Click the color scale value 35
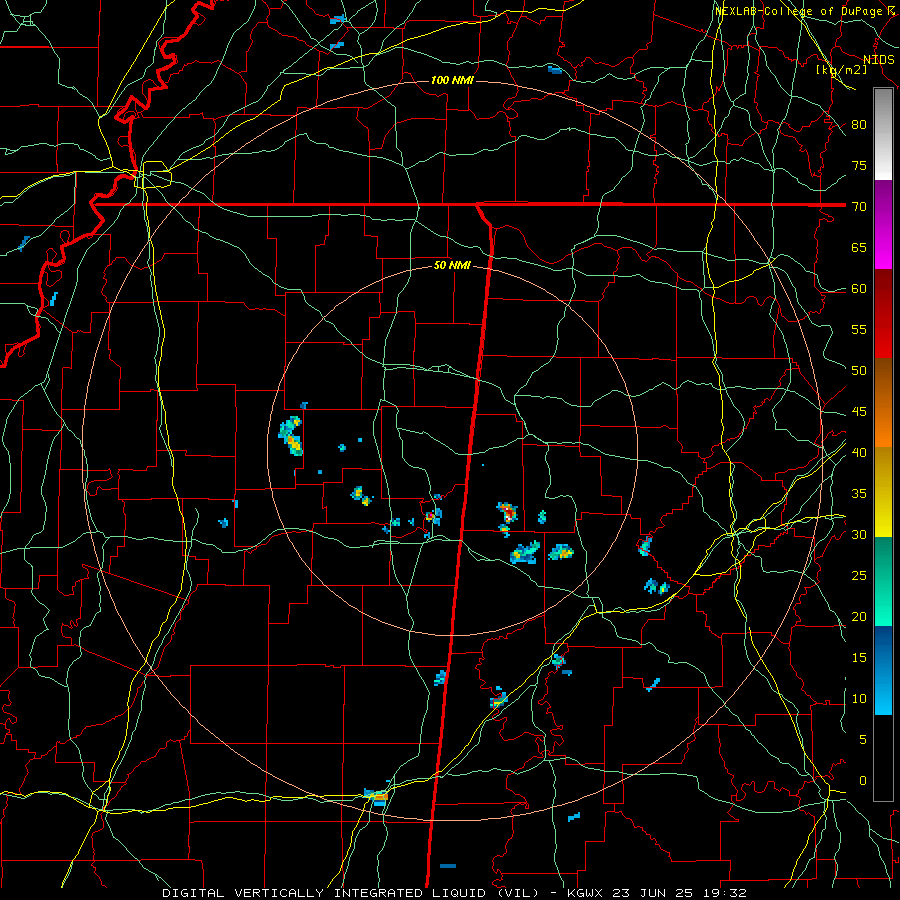This screenshot has width=900, height=900. [x=859, y=494]
